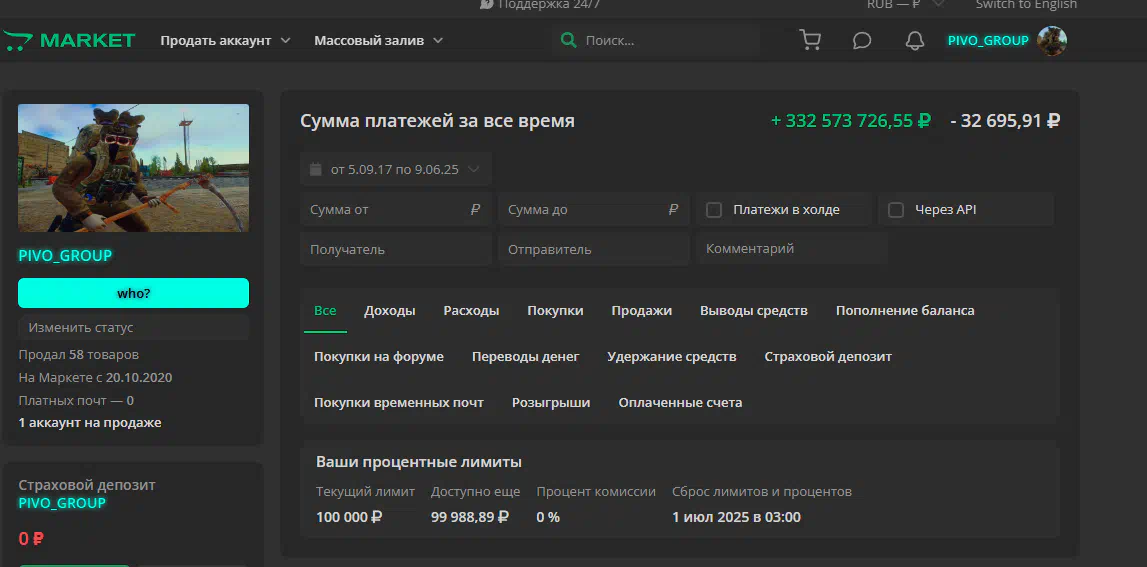
Task: Click the 0 % commission value
Action: coord(548,517)
